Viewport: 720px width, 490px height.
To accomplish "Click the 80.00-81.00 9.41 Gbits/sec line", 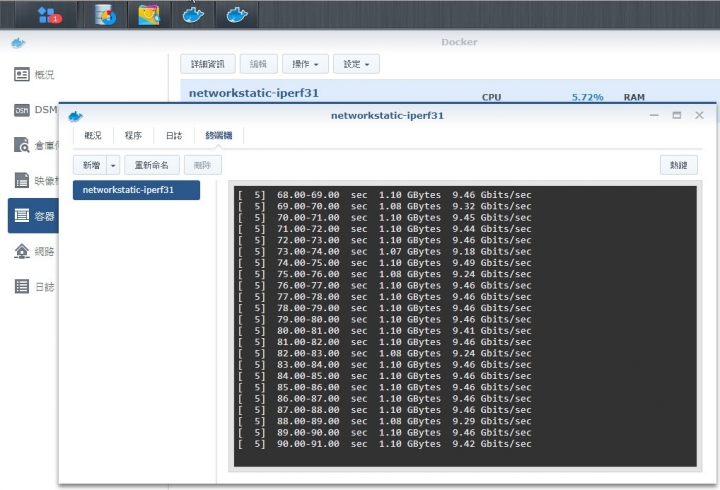I will (385, 331).
